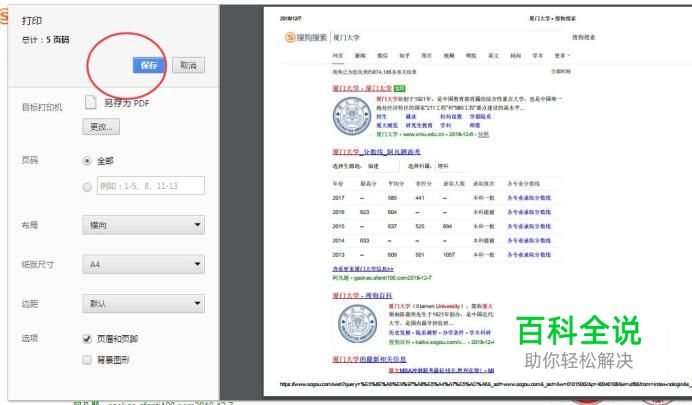Enable the 背景图形 checkbox
692x405 pixels.
87,360
